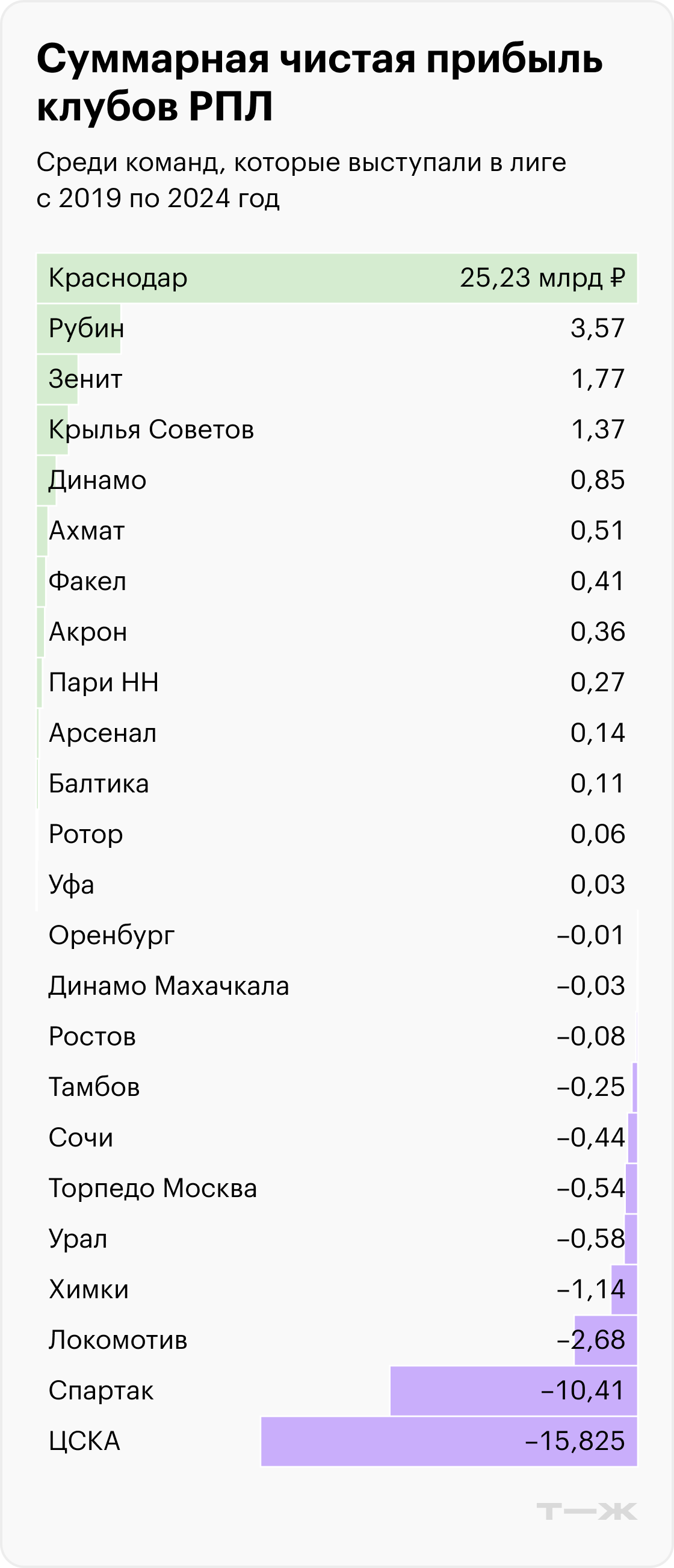674x1568 pixels.
Task: Click the ЦСКА purple bar
Action: 449,1442
